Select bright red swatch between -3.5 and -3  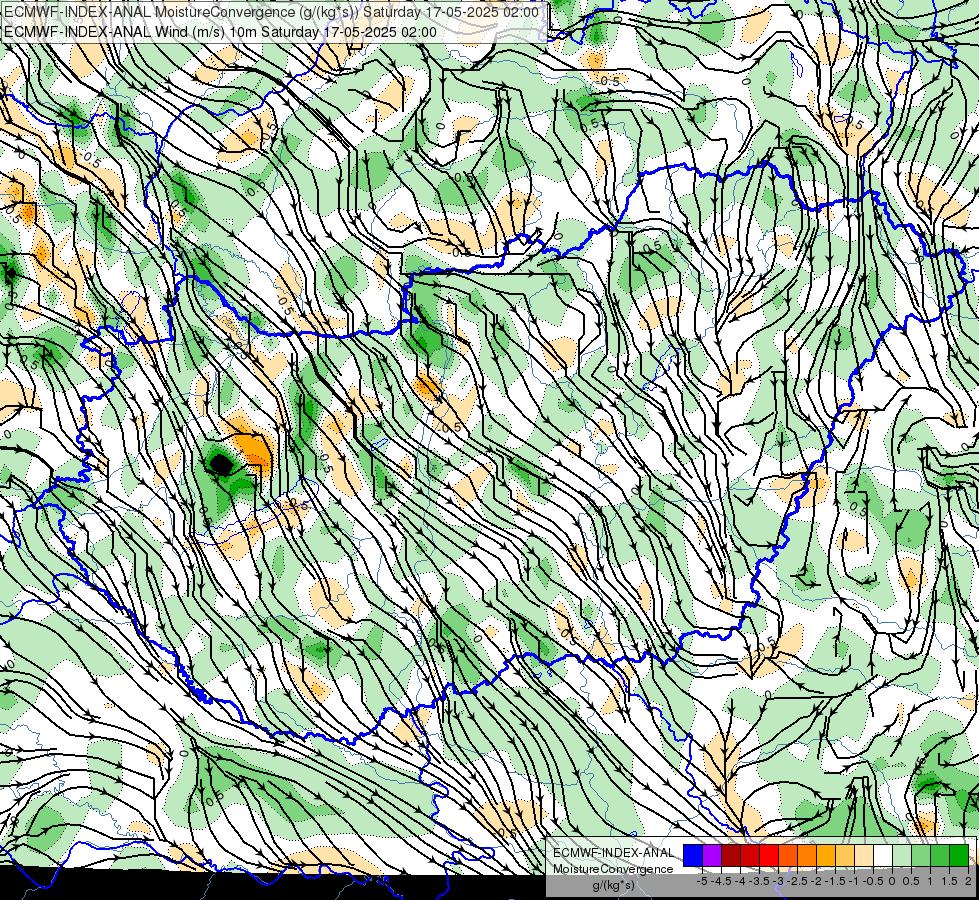(x=769, y=856)
